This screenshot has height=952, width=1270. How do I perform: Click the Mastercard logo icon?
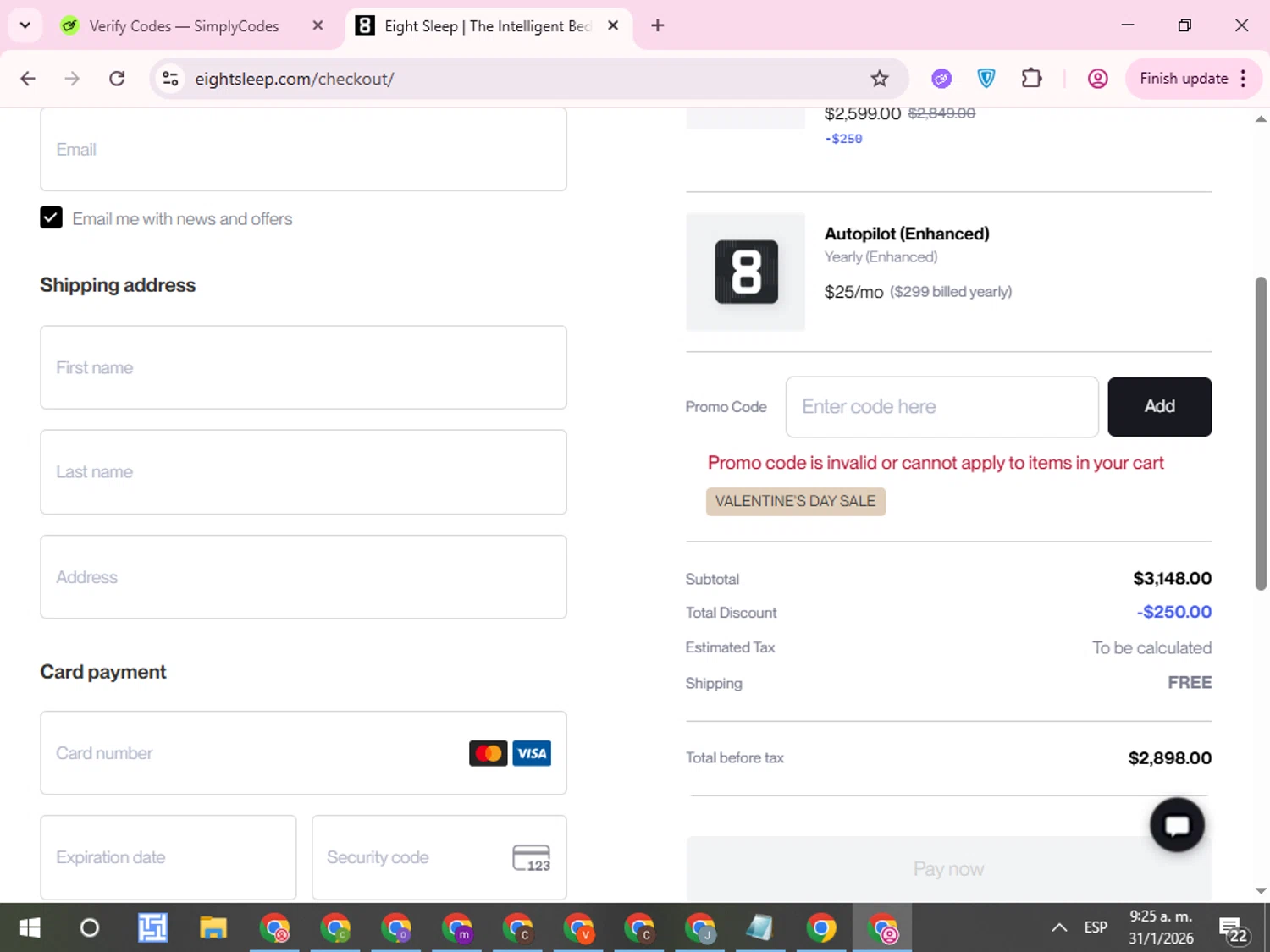click(489, 753)
